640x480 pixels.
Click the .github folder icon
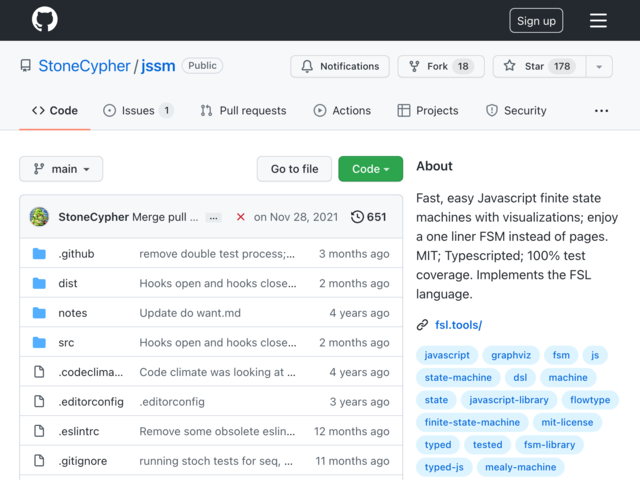click(x=39, y=254)
